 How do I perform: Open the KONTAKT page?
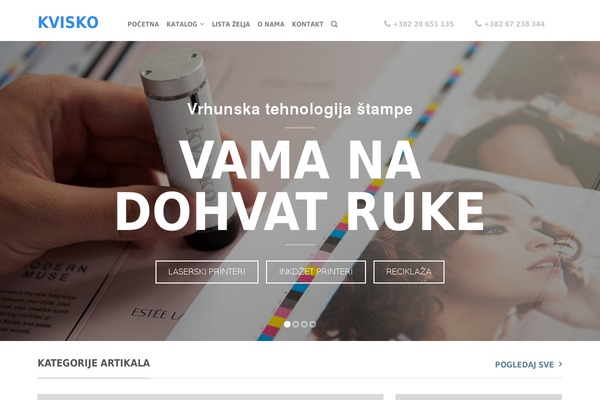pyautogui.click(x=308, y=24)
